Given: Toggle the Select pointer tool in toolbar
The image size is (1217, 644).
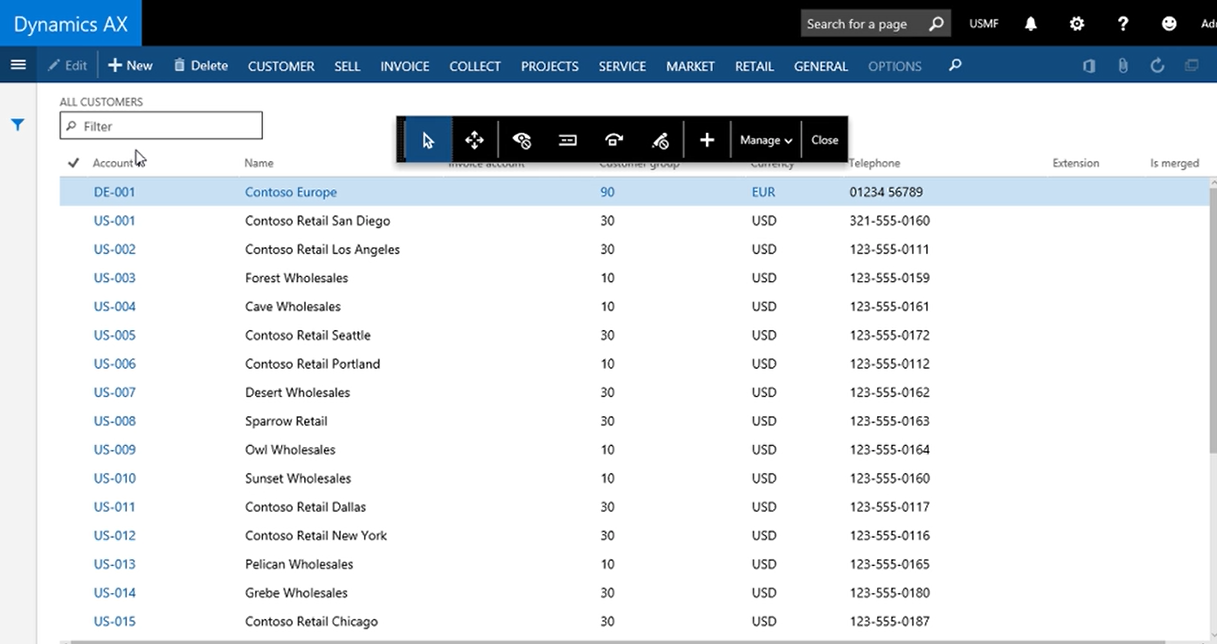Looking at the screenshot, I should coord(429,140).
